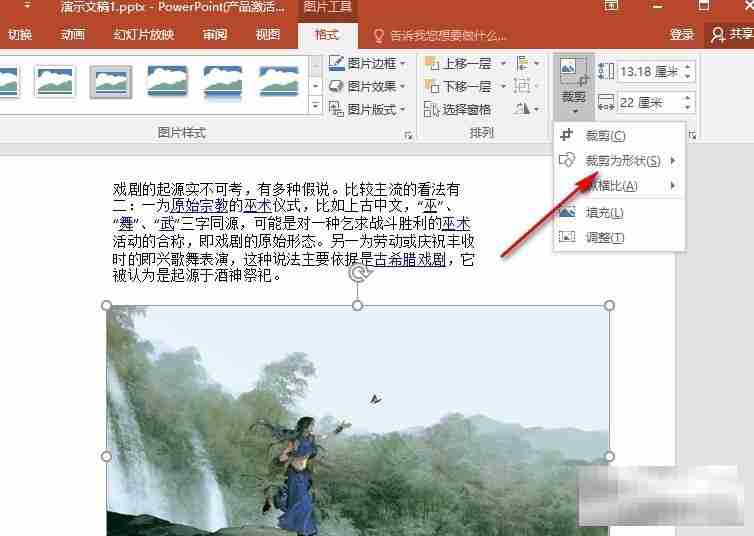Apply the sixth picture style thumbnail
Screen dimensions: 754x536
coord(278,82)
